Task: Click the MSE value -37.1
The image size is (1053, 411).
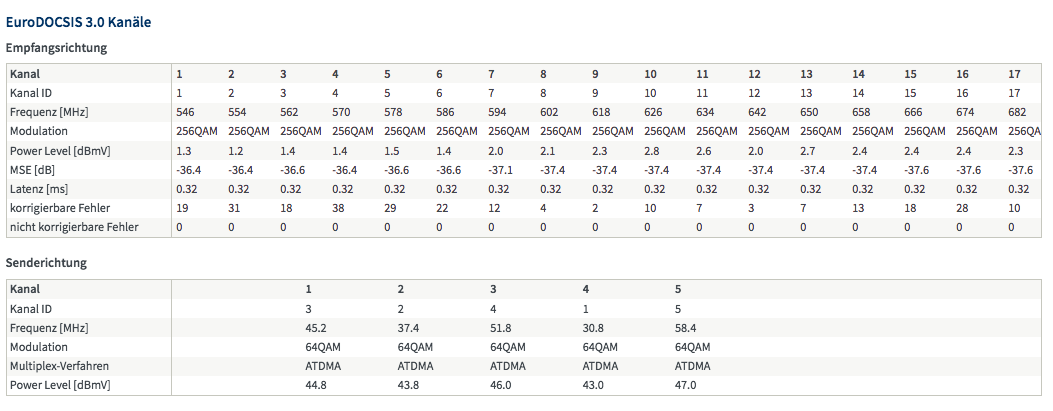Action: coord(501,170)
